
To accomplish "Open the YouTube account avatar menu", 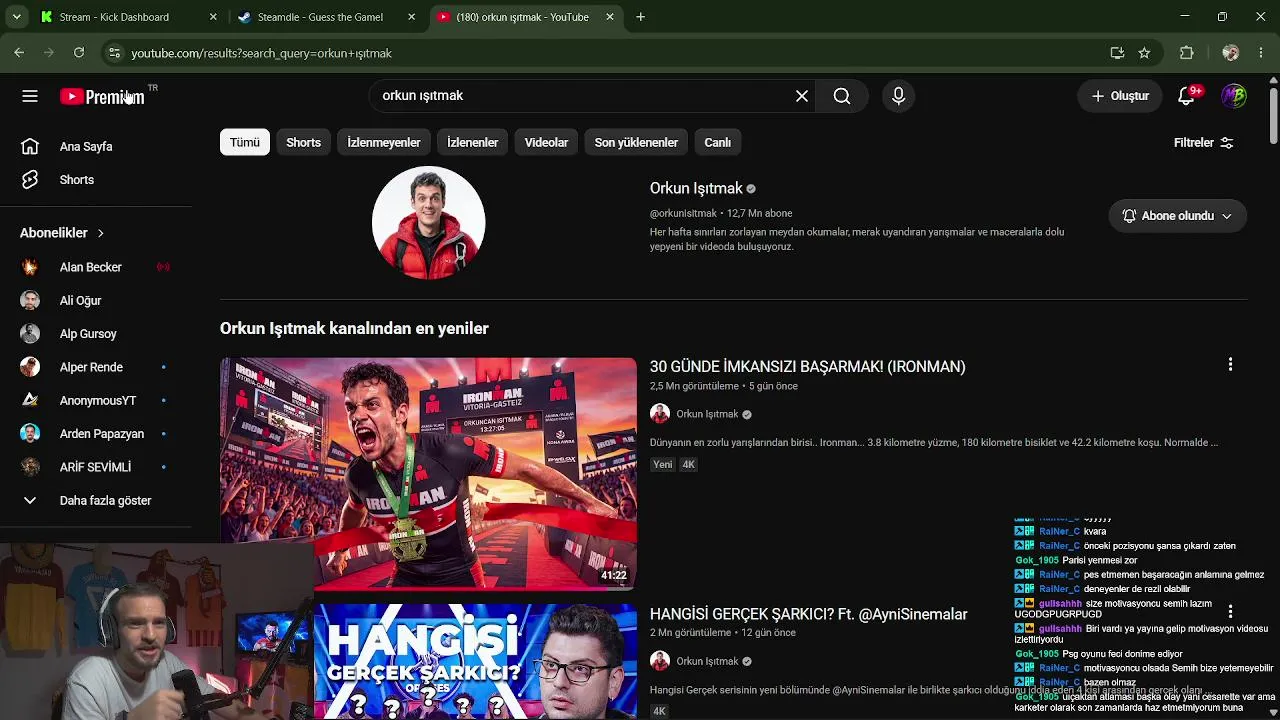I will click(1233, 96).
